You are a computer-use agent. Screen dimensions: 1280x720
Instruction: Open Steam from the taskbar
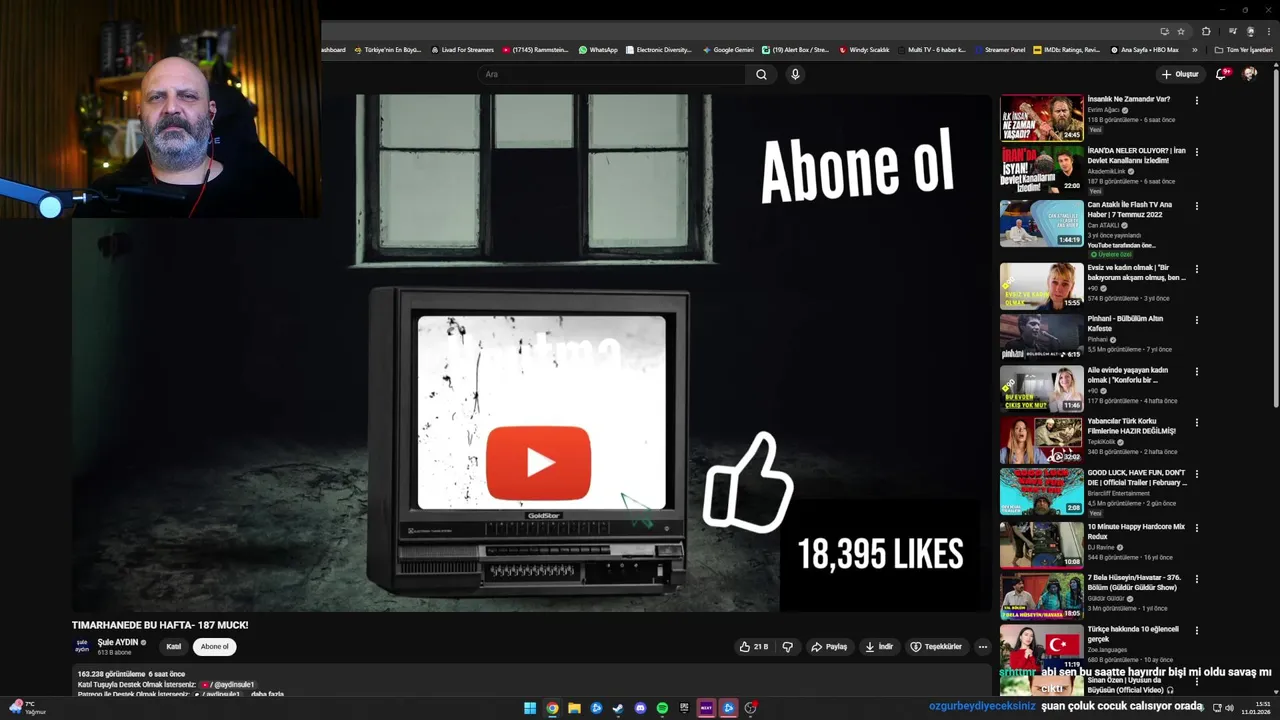tap(618, 708)
